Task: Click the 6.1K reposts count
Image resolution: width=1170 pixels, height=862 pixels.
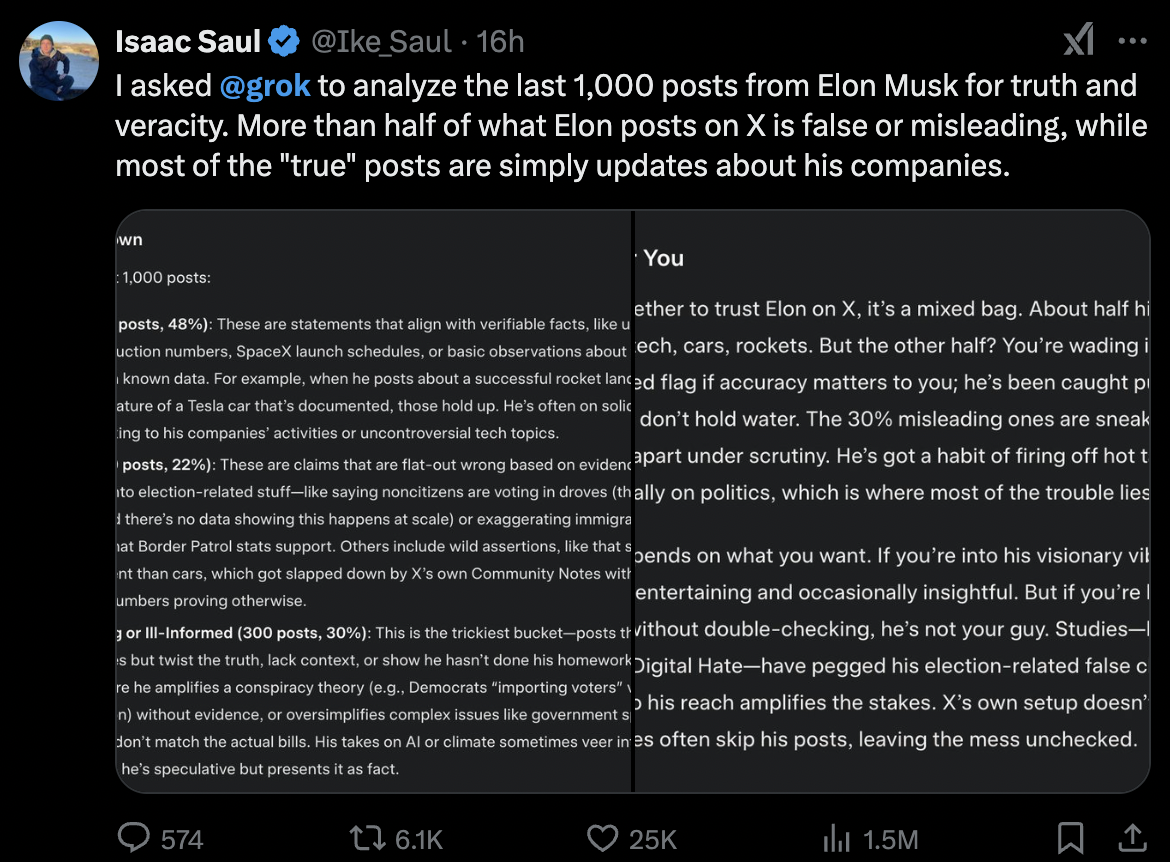Action: [419, 839]
